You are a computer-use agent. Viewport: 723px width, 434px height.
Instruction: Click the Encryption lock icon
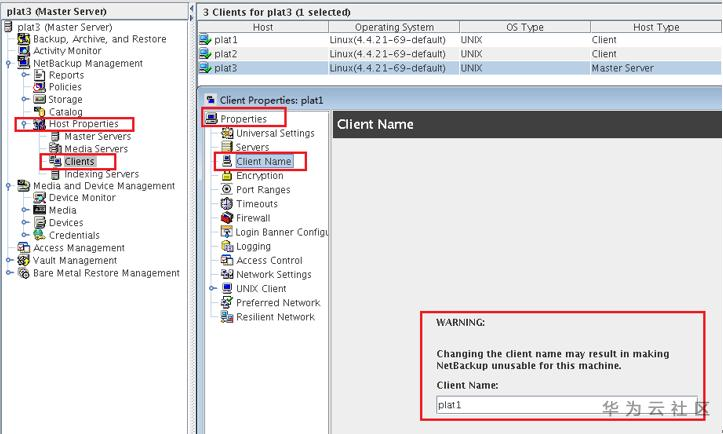[226, 175]
